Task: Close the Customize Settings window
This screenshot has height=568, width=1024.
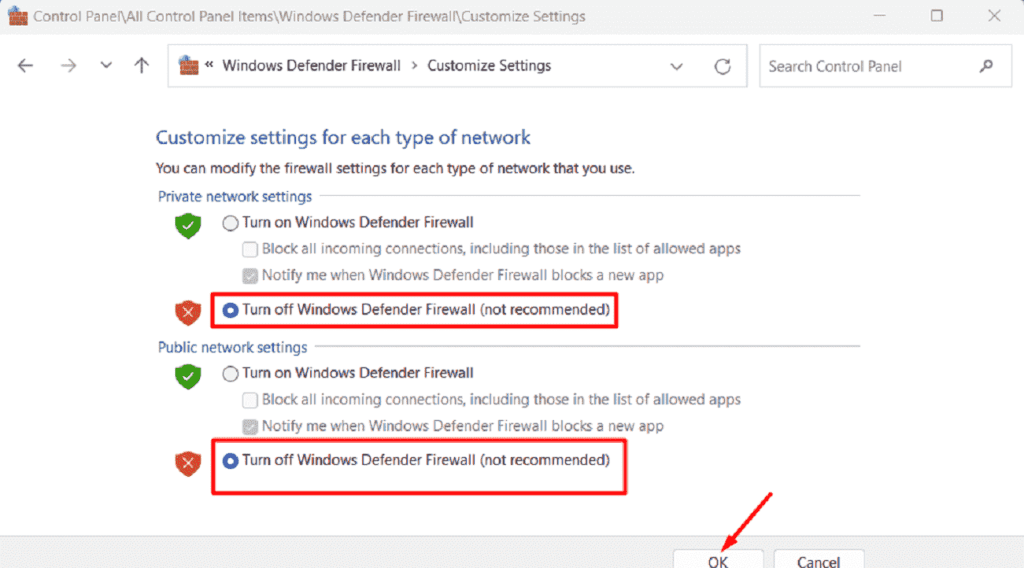Action: pos(995,16)
